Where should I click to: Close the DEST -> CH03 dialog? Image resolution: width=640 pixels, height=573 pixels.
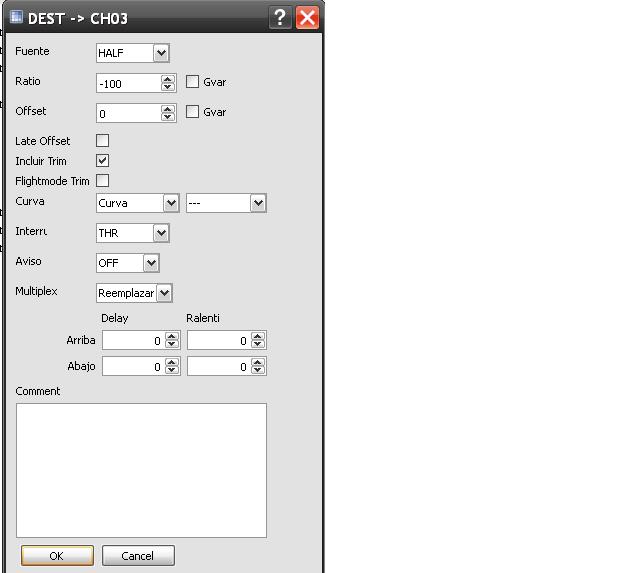[307, 18]
